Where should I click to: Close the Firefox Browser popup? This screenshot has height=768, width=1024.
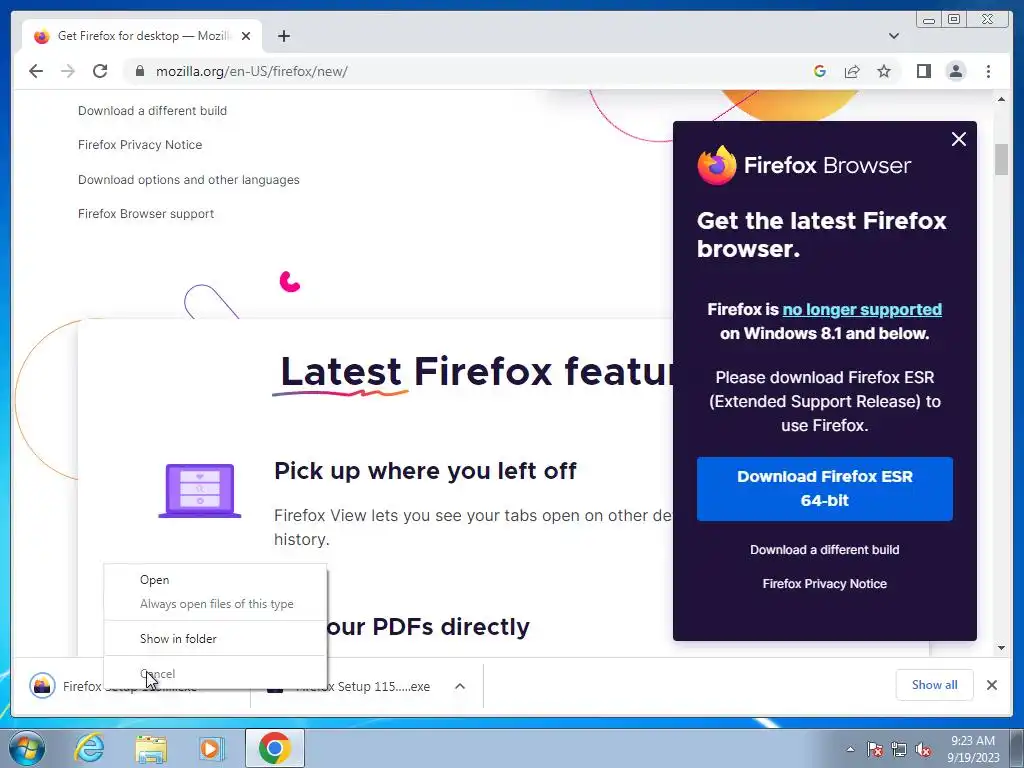(x=959, y=139)
